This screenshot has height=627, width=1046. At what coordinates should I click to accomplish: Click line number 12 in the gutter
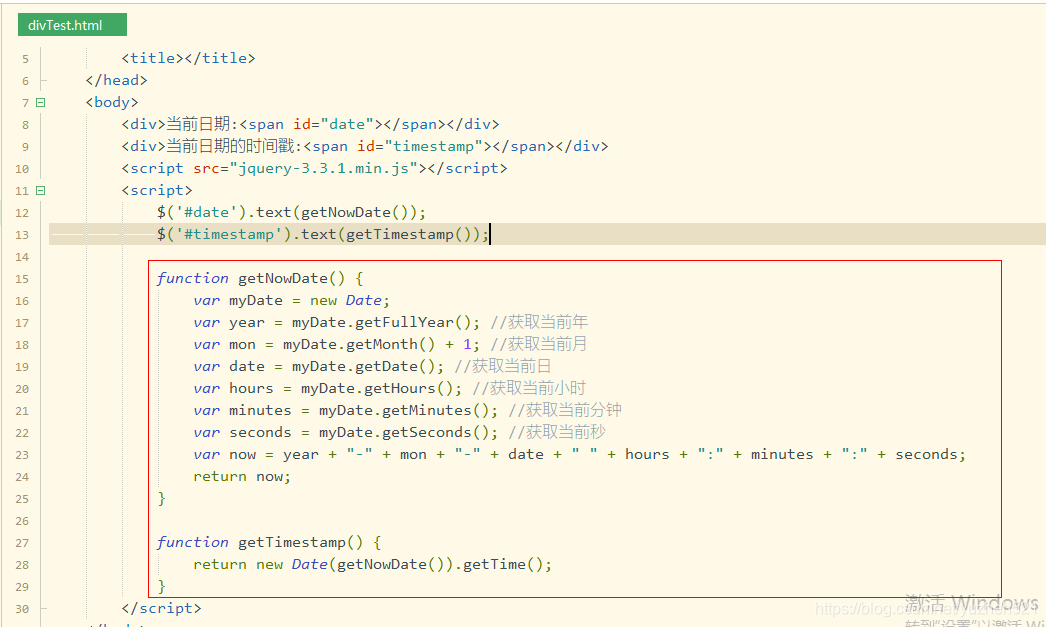[x=22, y=213]
